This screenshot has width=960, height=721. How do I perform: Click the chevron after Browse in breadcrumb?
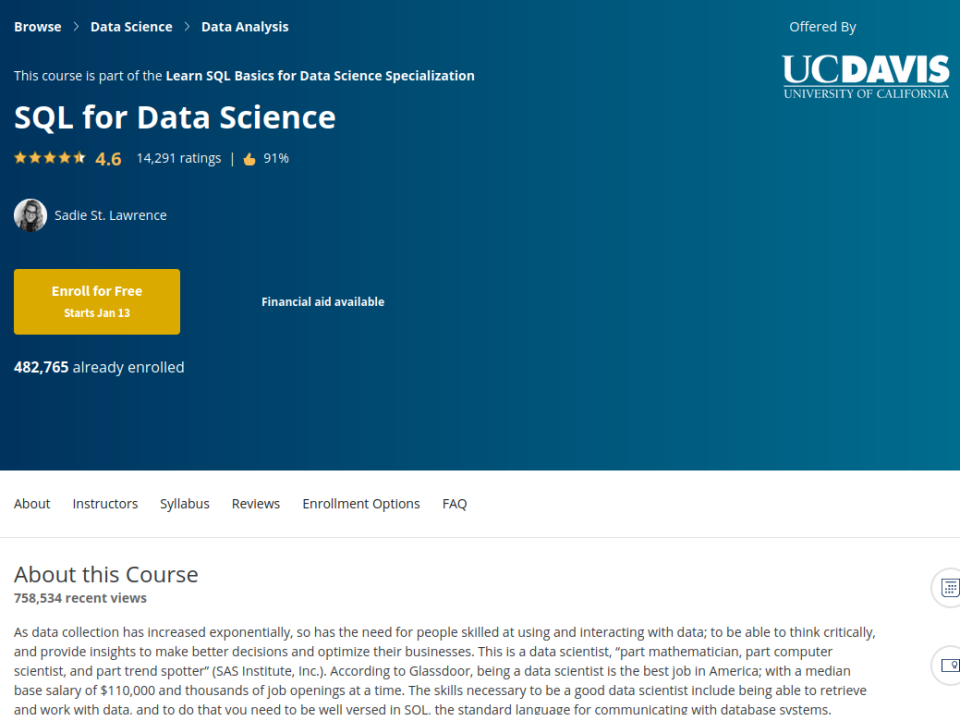coord(76,27)
